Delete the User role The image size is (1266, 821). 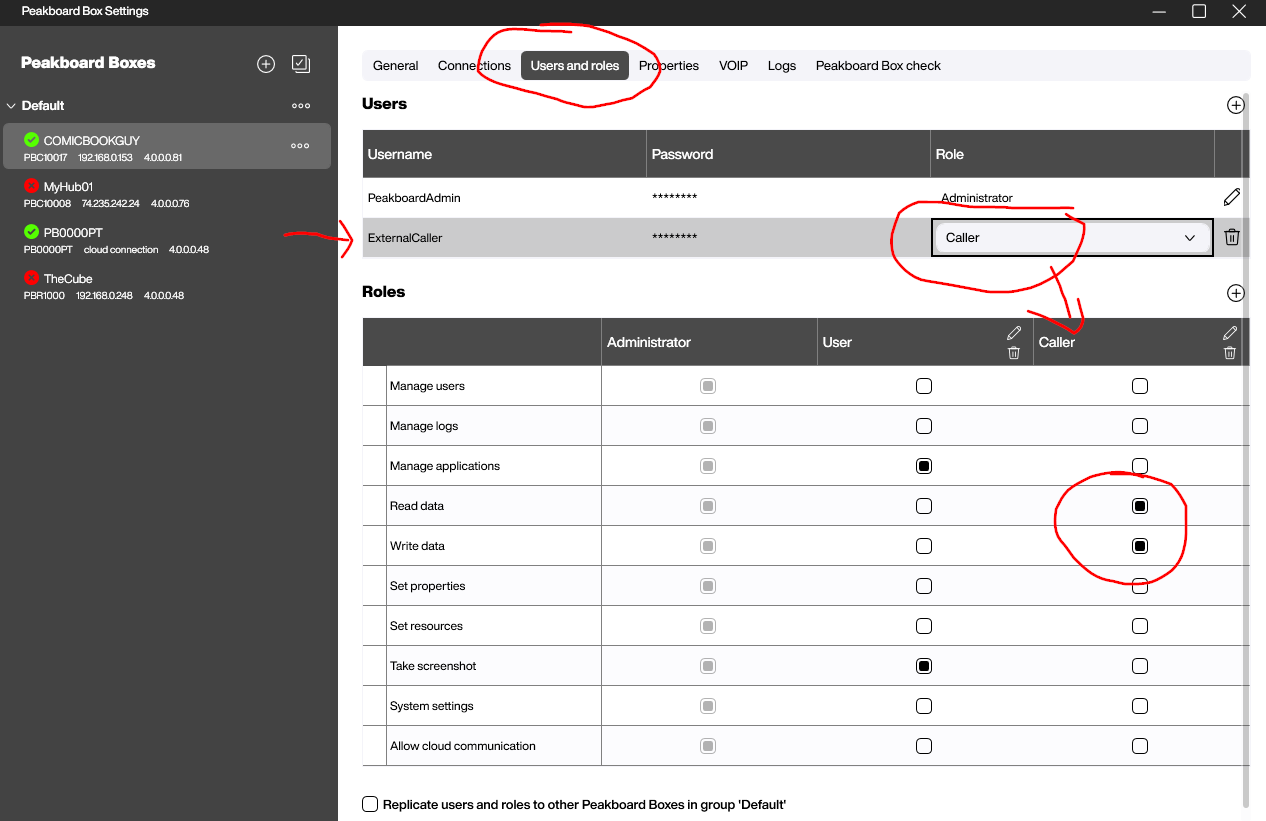click(1014, 352)
